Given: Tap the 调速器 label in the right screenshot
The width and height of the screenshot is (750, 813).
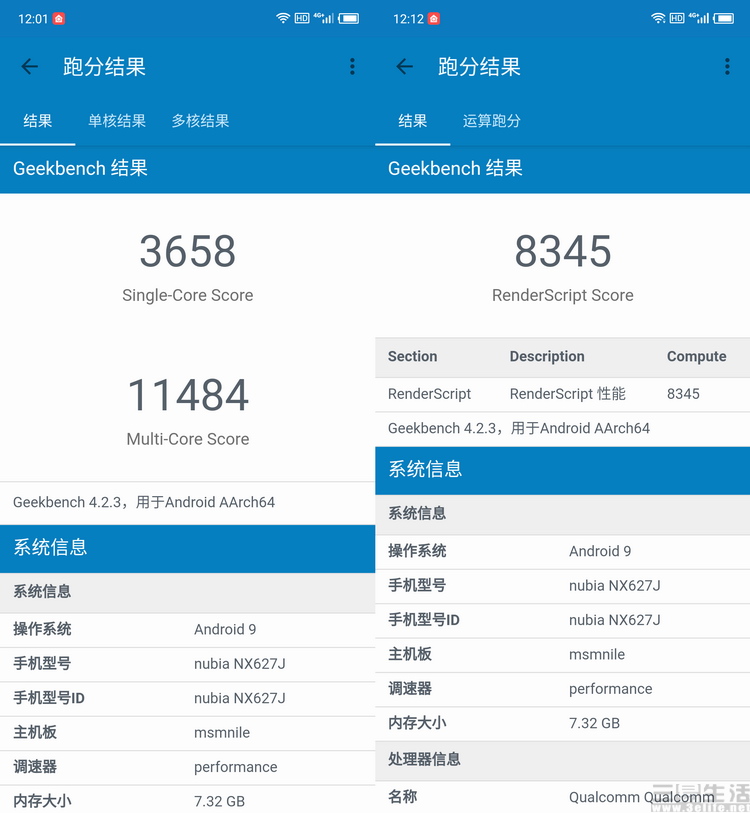Looking at the screenshot, I should pyautogui.click(x=410, y=689).
